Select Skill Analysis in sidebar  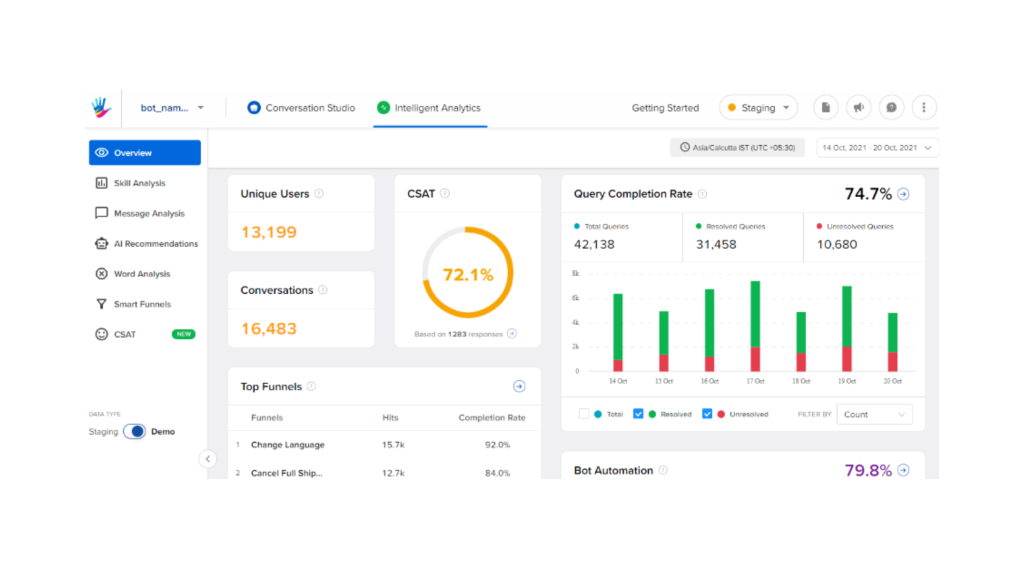pos(139,183)
